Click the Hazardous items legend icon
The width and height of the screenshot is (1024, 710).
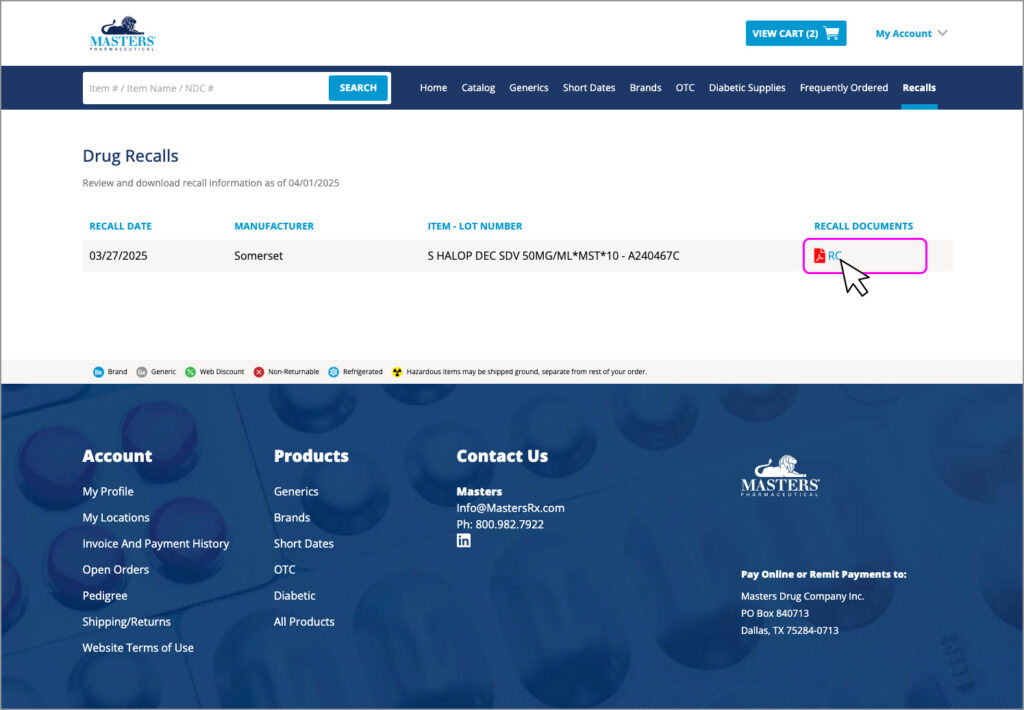(397, 372)
